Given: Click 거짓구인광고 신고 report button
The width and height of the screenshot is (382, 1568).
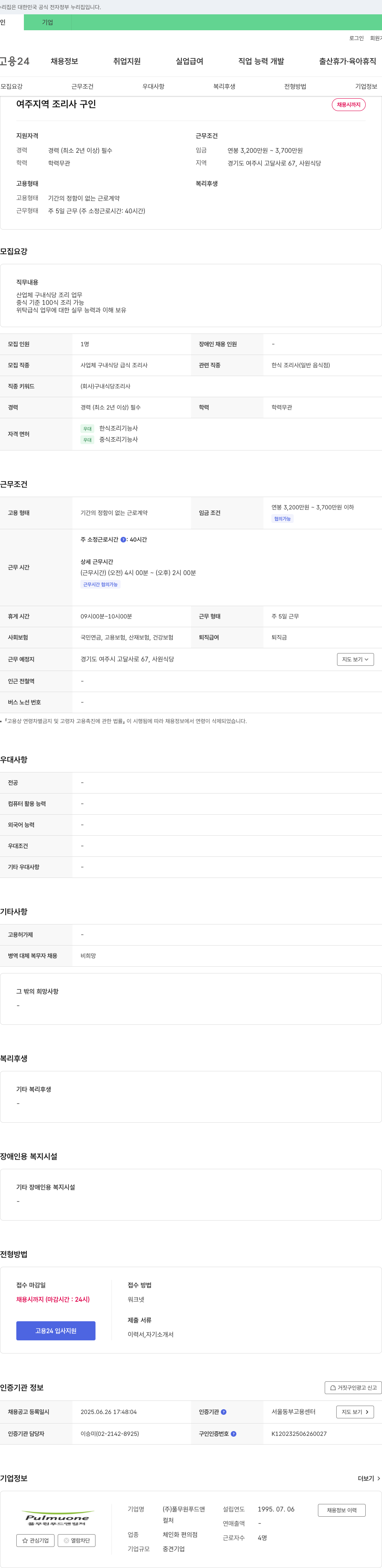Looking at the screenshot, I should coord(353,1387).
